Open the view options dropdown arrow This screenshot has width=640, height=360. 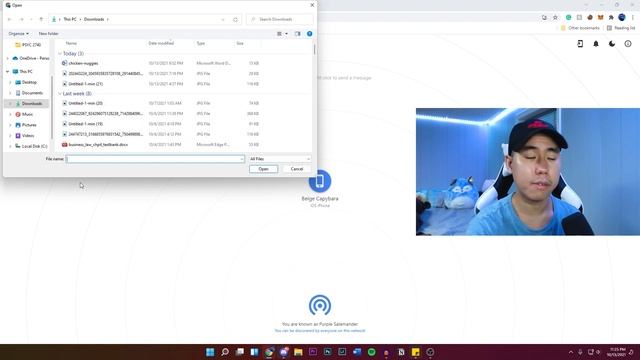pos(287,33)
